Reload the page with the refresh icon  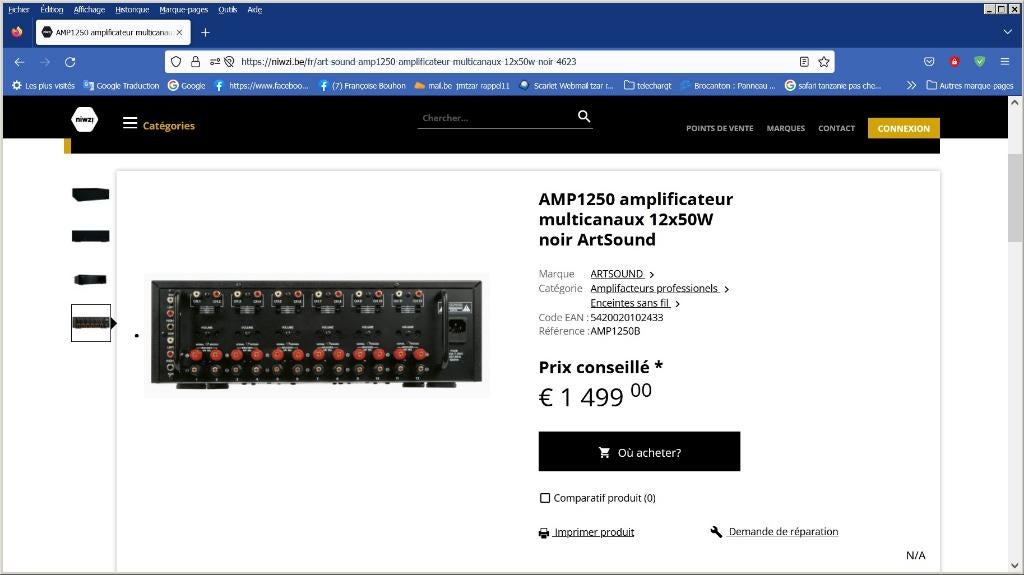(70, 62)
